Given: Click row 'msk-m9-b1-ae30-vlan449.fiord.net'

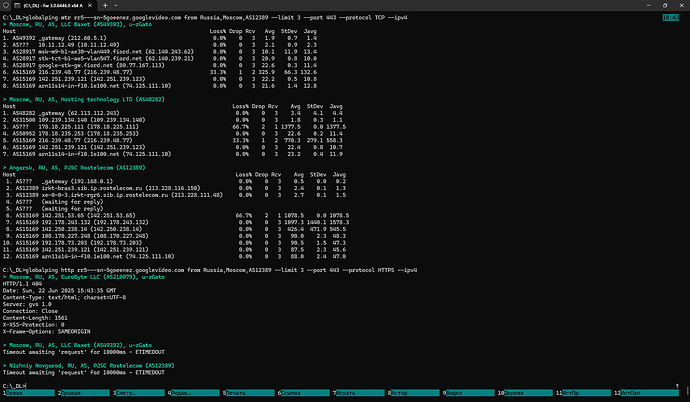Looking at the screenshot, I should [160, 52].
